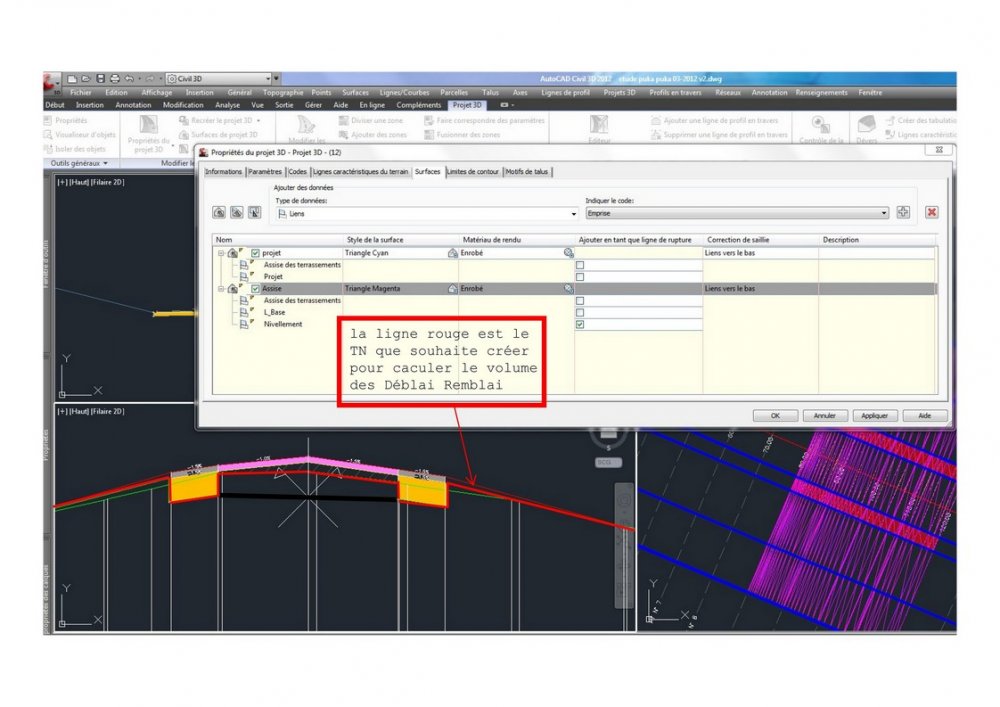Switch to the Paramètres tab
The image size is (1000, 707).
pos(265,171)
